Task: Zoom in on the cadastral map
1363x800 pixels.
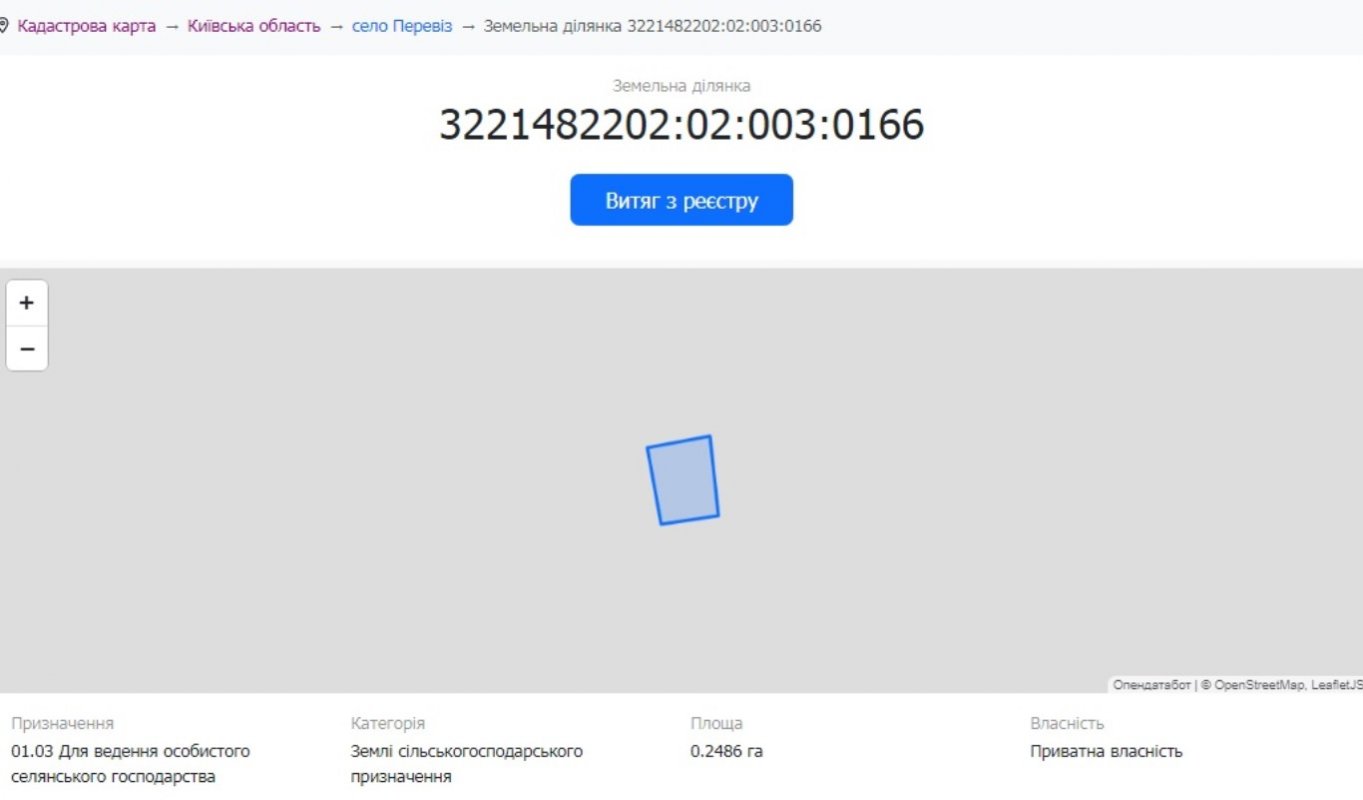Action: 27,303
